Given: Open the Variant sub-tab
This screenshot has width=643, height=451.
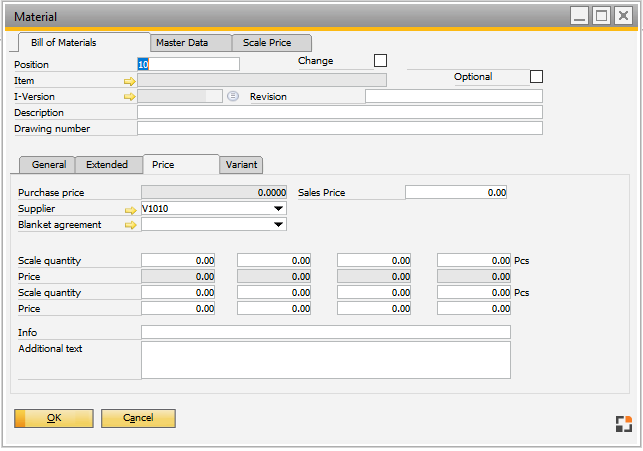Looking at the screenshot, I should [x=241, y=165].
